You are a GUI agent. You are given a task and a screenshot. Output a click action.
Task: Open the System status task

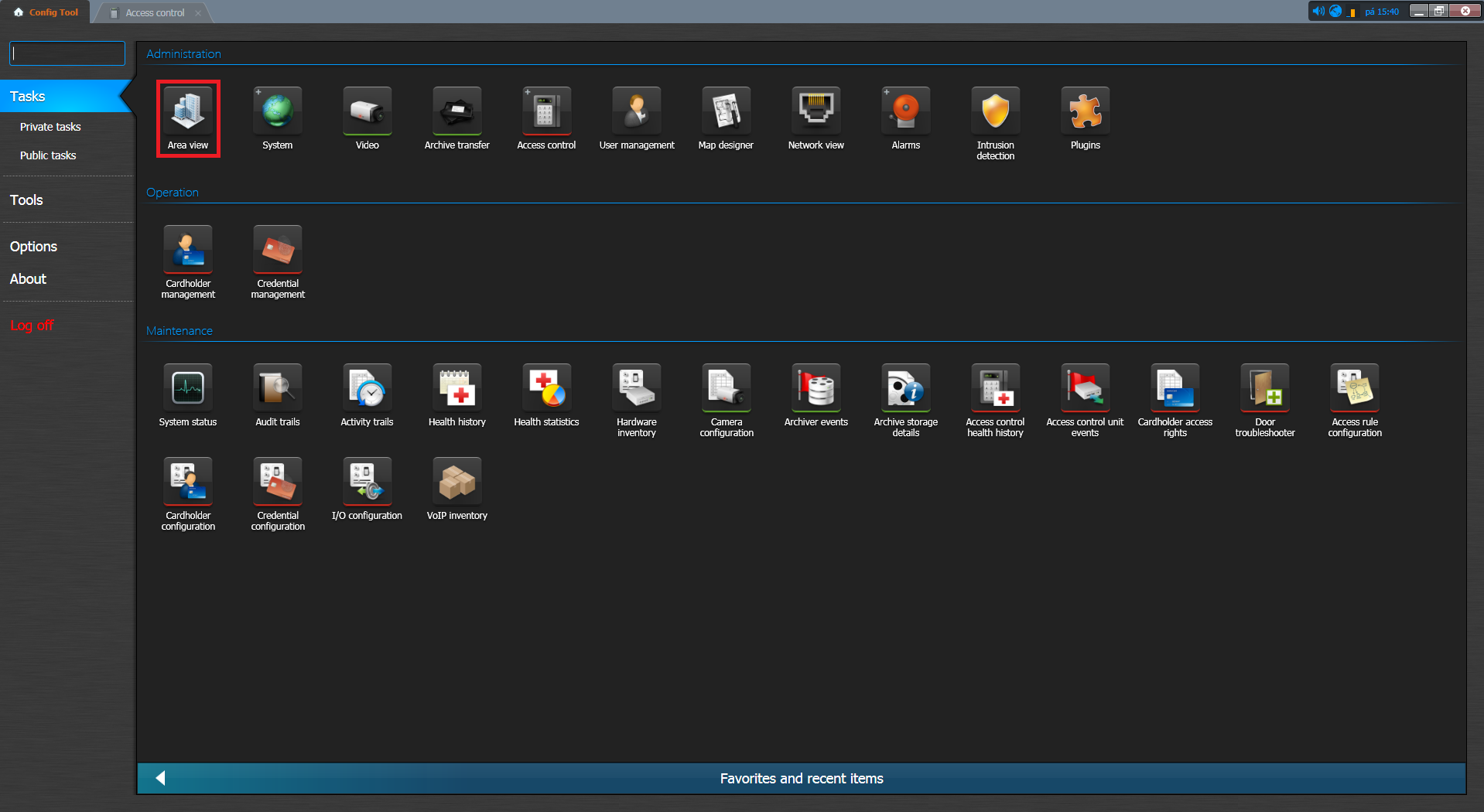coord(188,389)
